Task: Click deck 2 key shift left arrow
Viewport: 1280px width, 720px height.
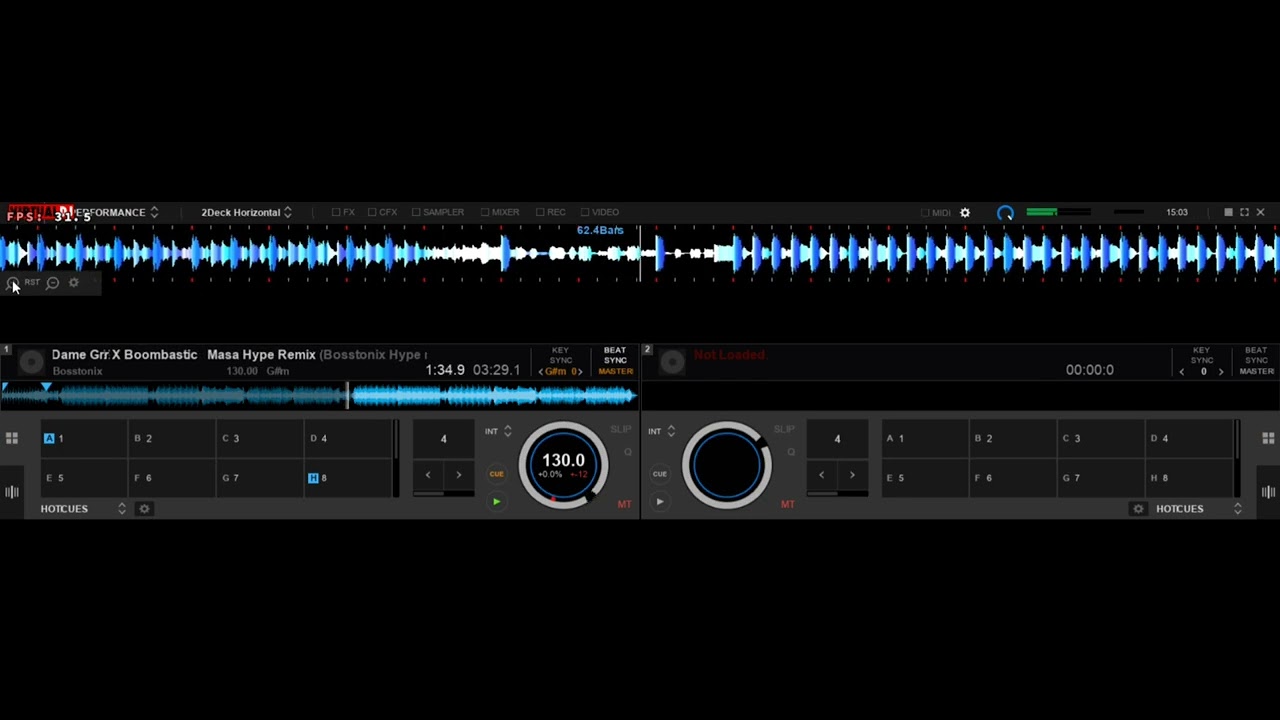Action: (x=1182, y=371)
